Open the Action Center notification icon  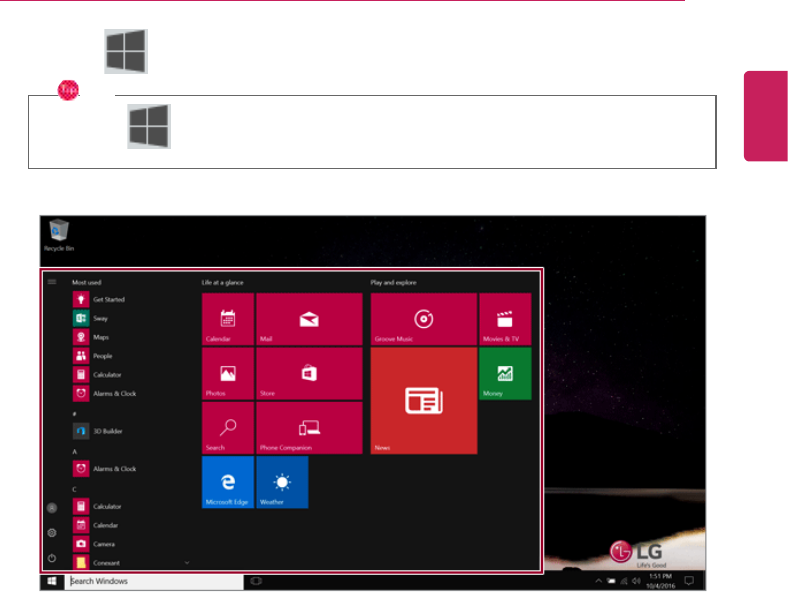pyautogui.click(x=690, y=581)
